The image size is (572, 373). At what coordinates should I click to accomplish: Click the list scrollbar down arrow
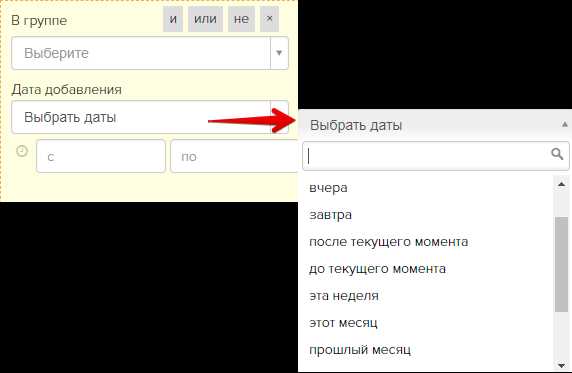click(561, 365)
